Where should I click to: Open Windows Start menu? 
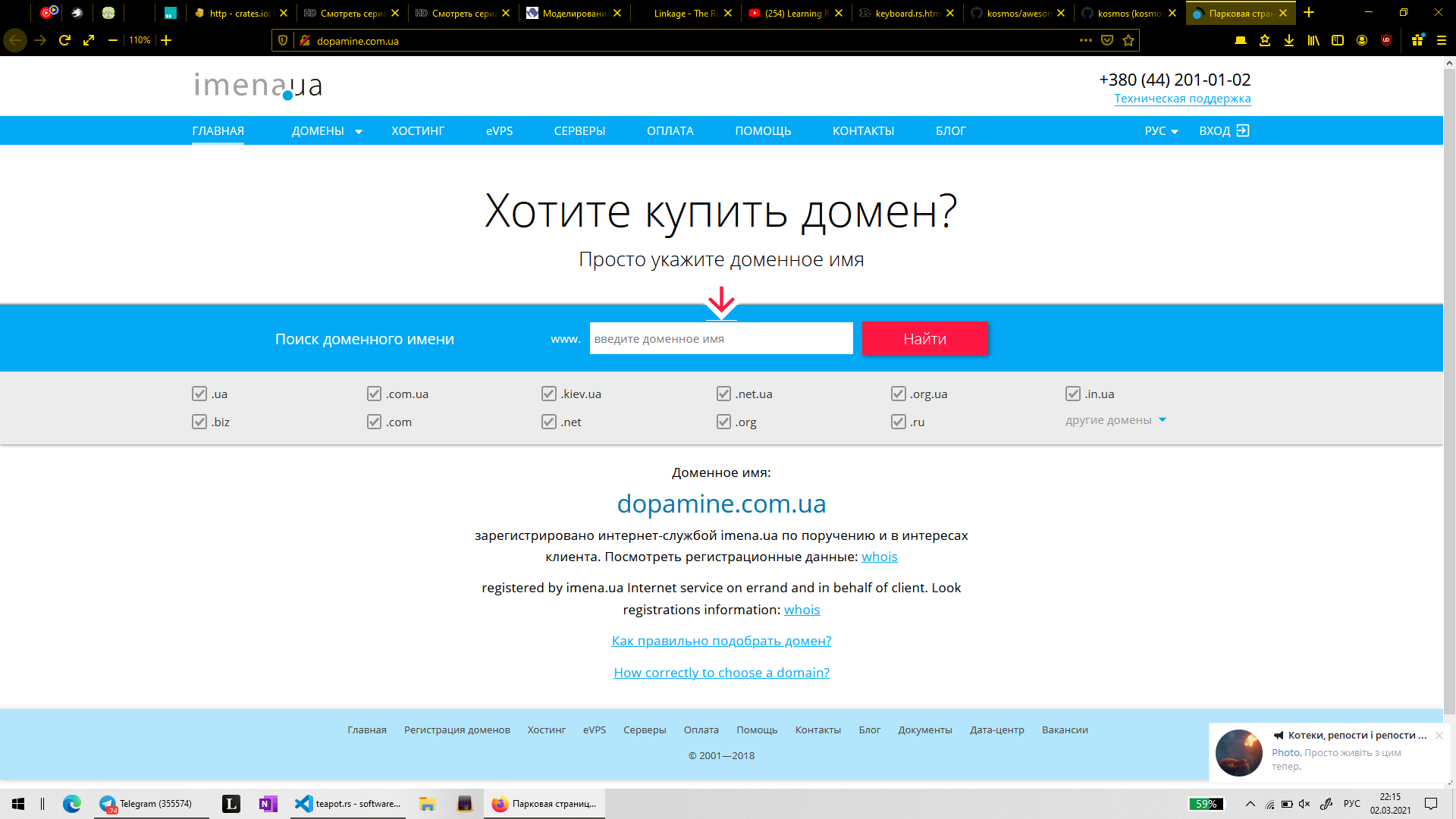coord(18,804)
